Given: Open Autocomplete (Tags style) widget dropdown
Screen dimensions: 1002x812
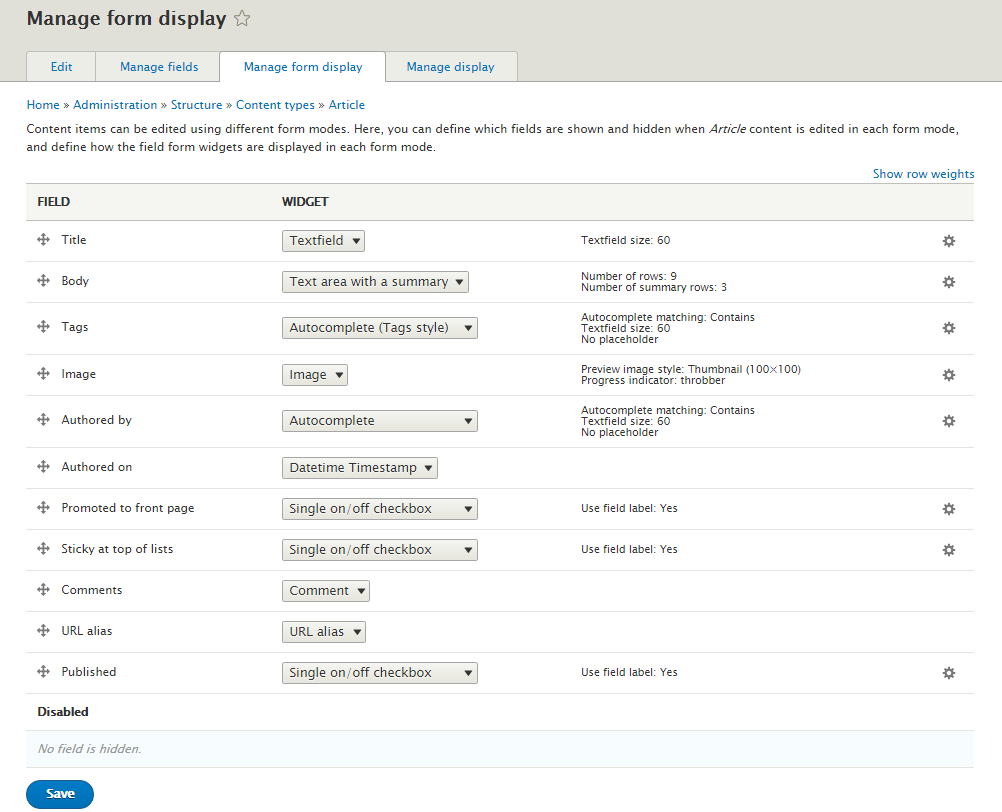Looking at the screenshot, I should click(x=380, y=328).
